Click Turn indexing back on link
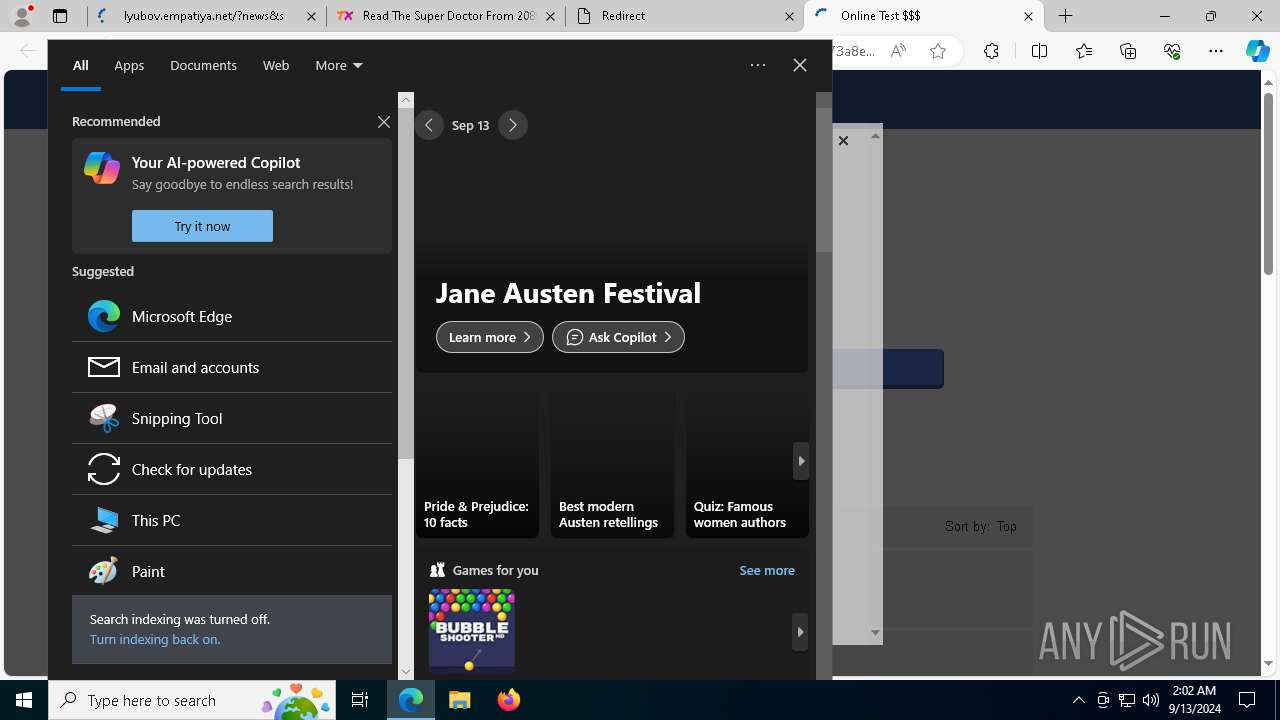The image size is (1280, 720). click(x=155, y=639)
